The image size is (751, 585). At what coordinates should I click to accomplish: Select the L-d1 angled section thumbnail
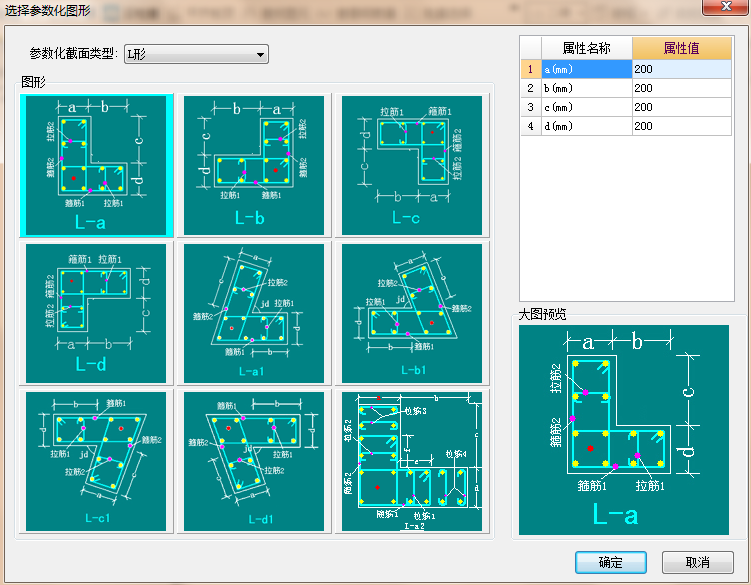pos(254,461)
